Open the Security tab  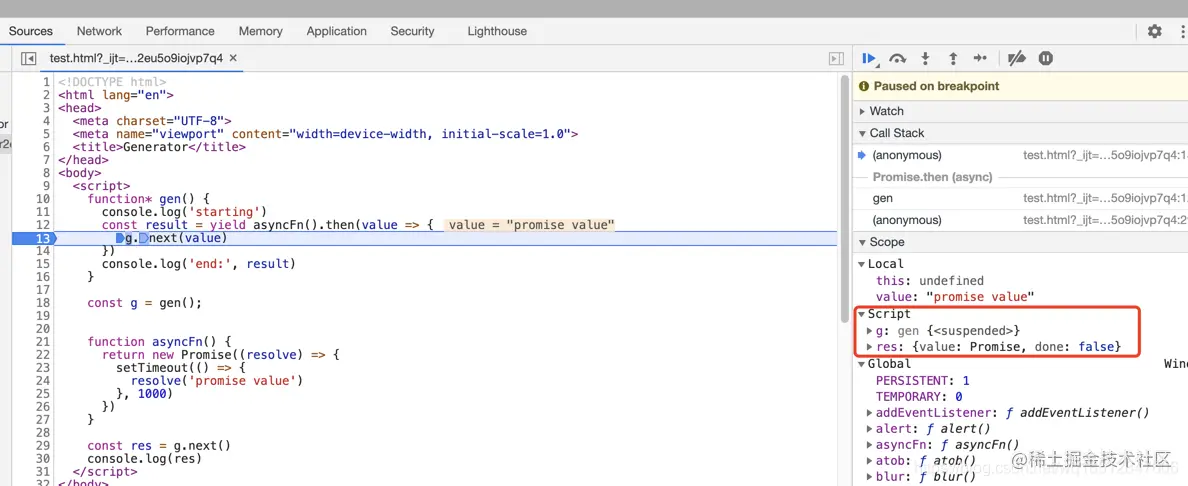[x=412, y=31]
